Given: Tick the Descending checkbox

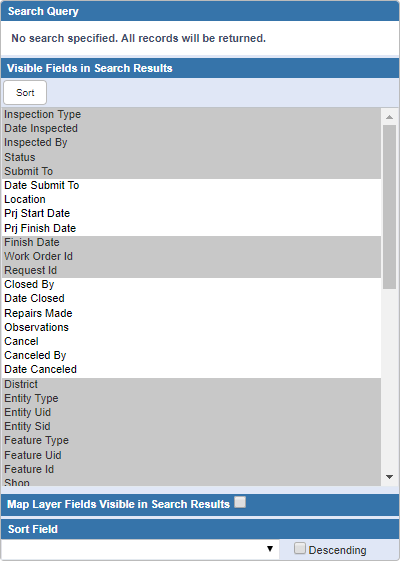Looking at the screenshot, I should (299, 548).
